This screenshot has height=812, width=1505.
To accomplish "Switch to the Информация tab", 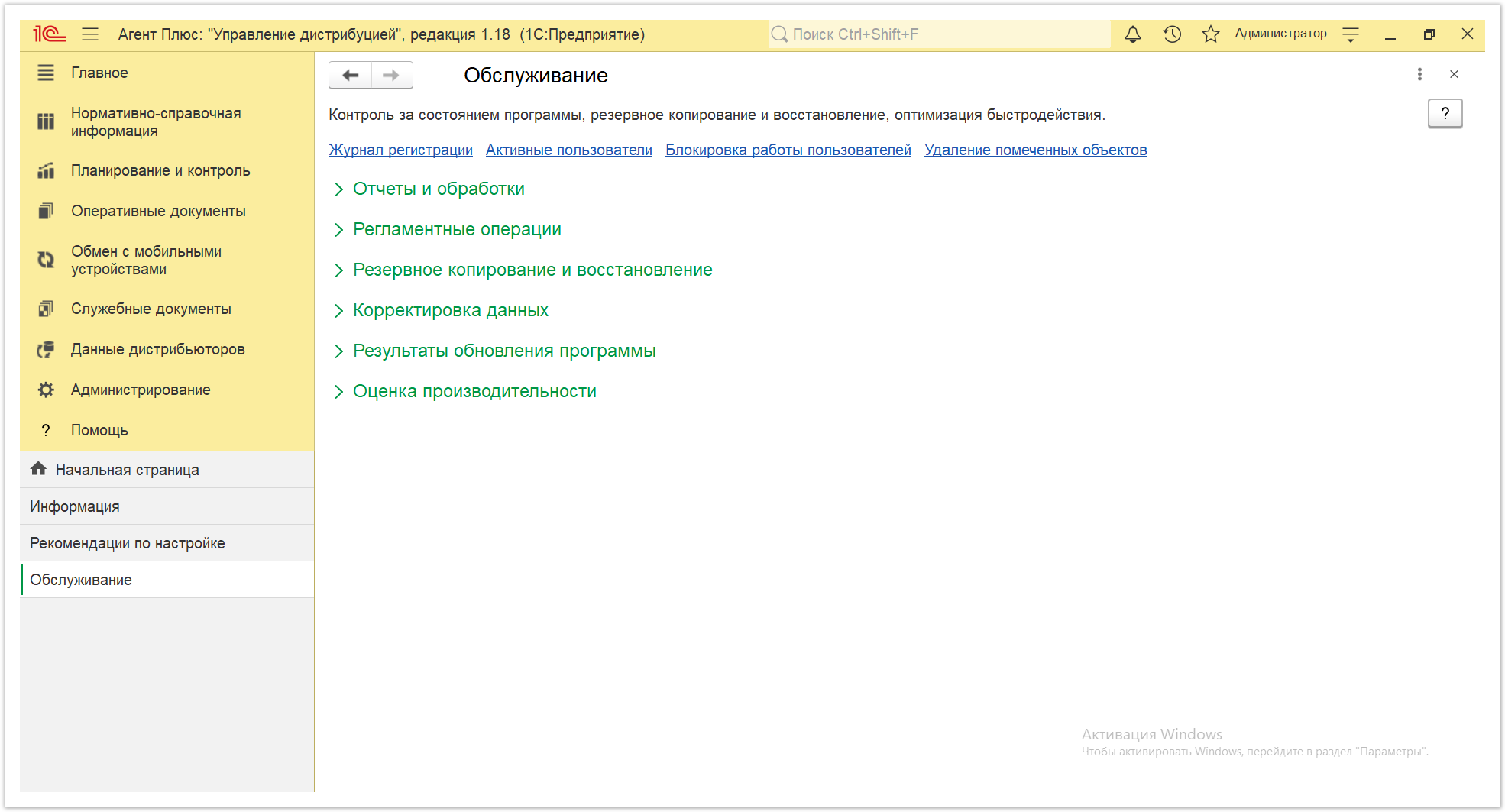I will [x=167, y=506].
